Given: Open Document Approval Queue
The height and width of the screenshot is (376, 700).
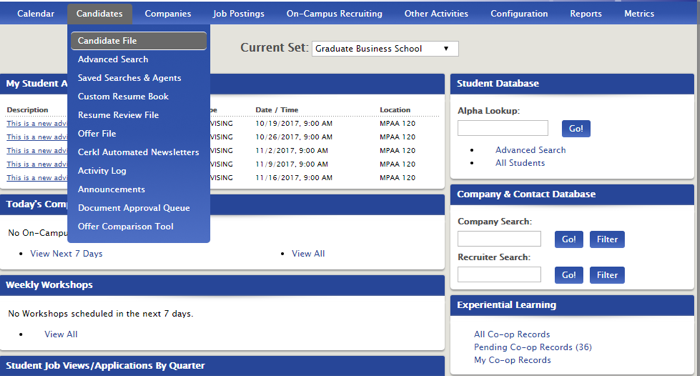Looking at the screenshot, I should tap(134, 208).
